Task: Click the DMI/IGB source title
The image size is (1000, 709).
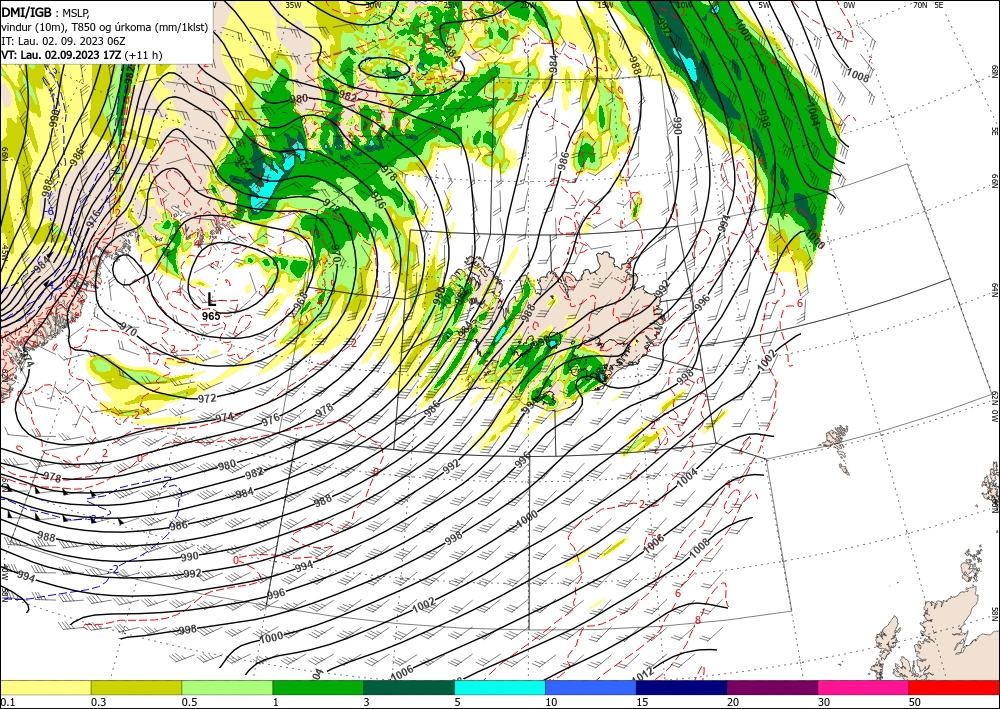Action: (x=26, y=12)
